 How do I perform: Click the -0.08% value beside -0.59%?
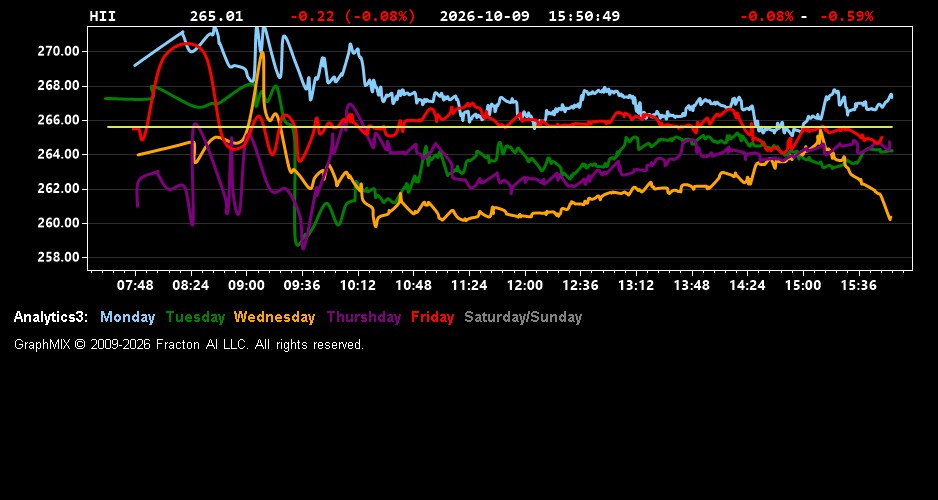[x=767, y=16]
